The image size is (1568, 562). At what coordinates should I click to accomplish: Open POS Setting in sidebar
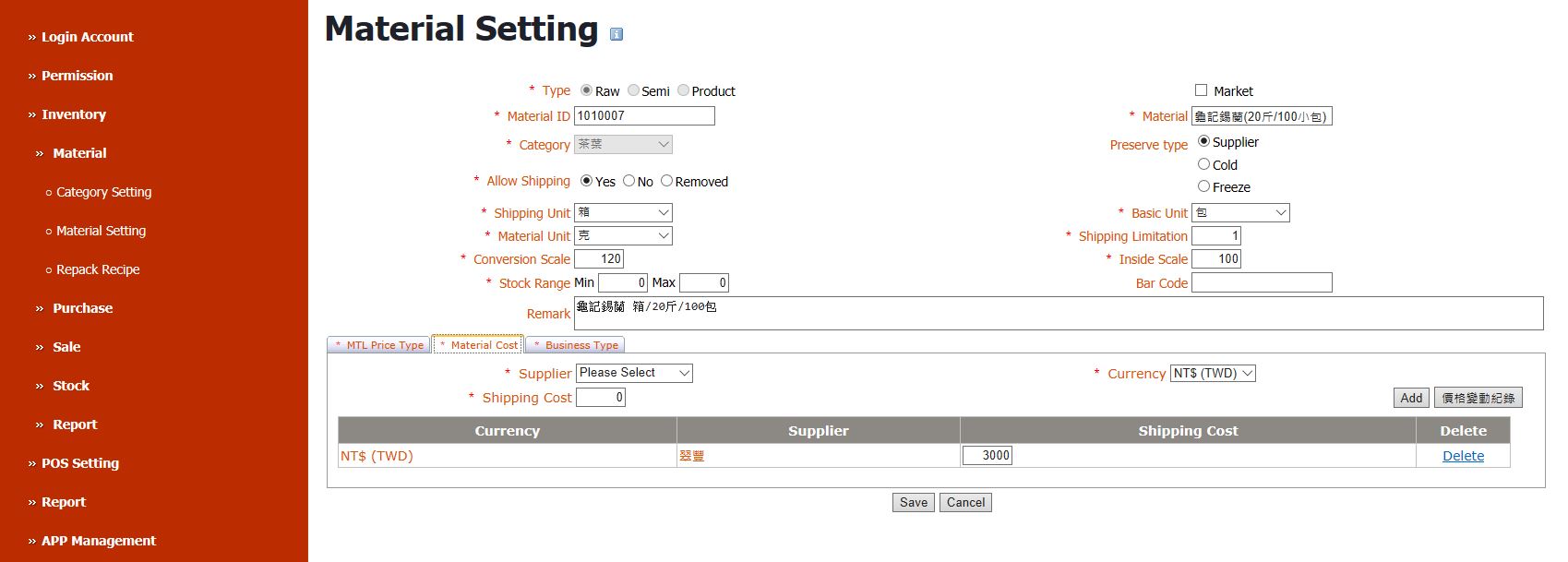(x=80, y=463)
